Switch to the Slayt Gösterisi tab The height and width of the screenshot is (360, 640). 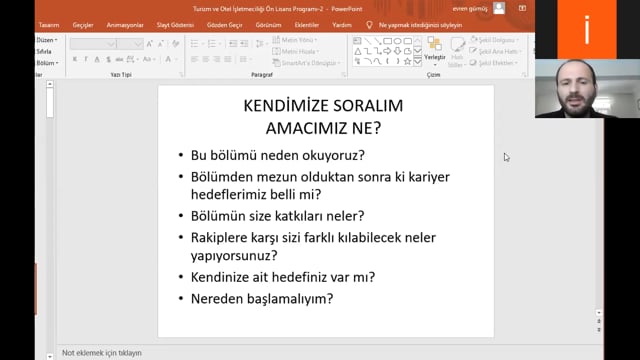[176, 25]
